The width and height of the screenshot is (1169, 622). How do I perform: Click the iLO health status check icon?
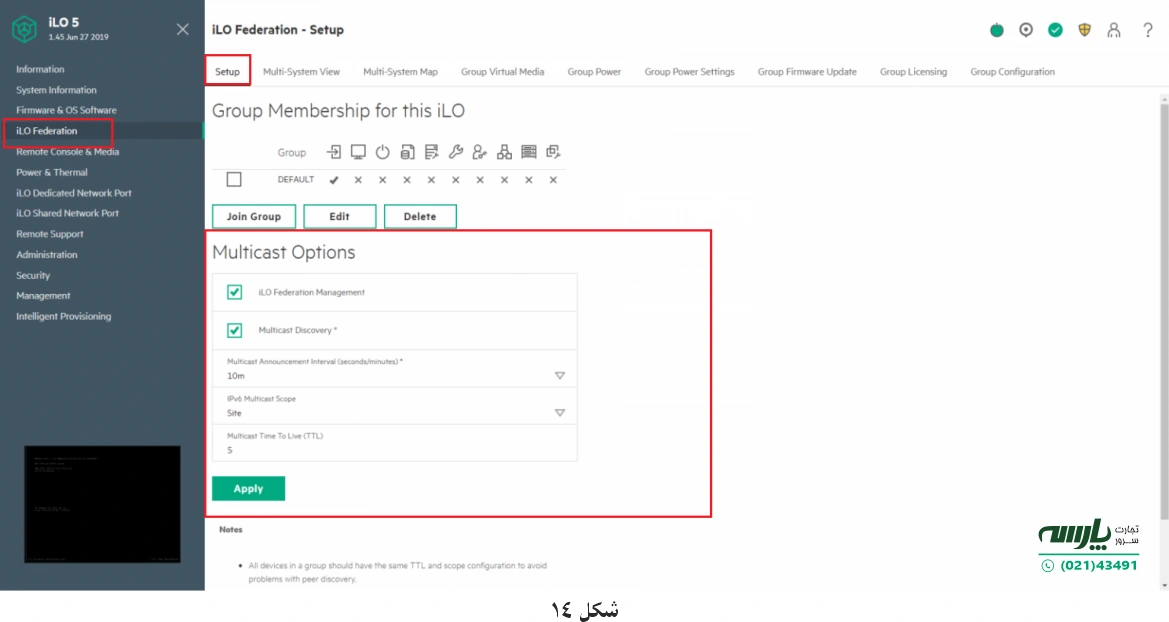tap(1055, 30)
